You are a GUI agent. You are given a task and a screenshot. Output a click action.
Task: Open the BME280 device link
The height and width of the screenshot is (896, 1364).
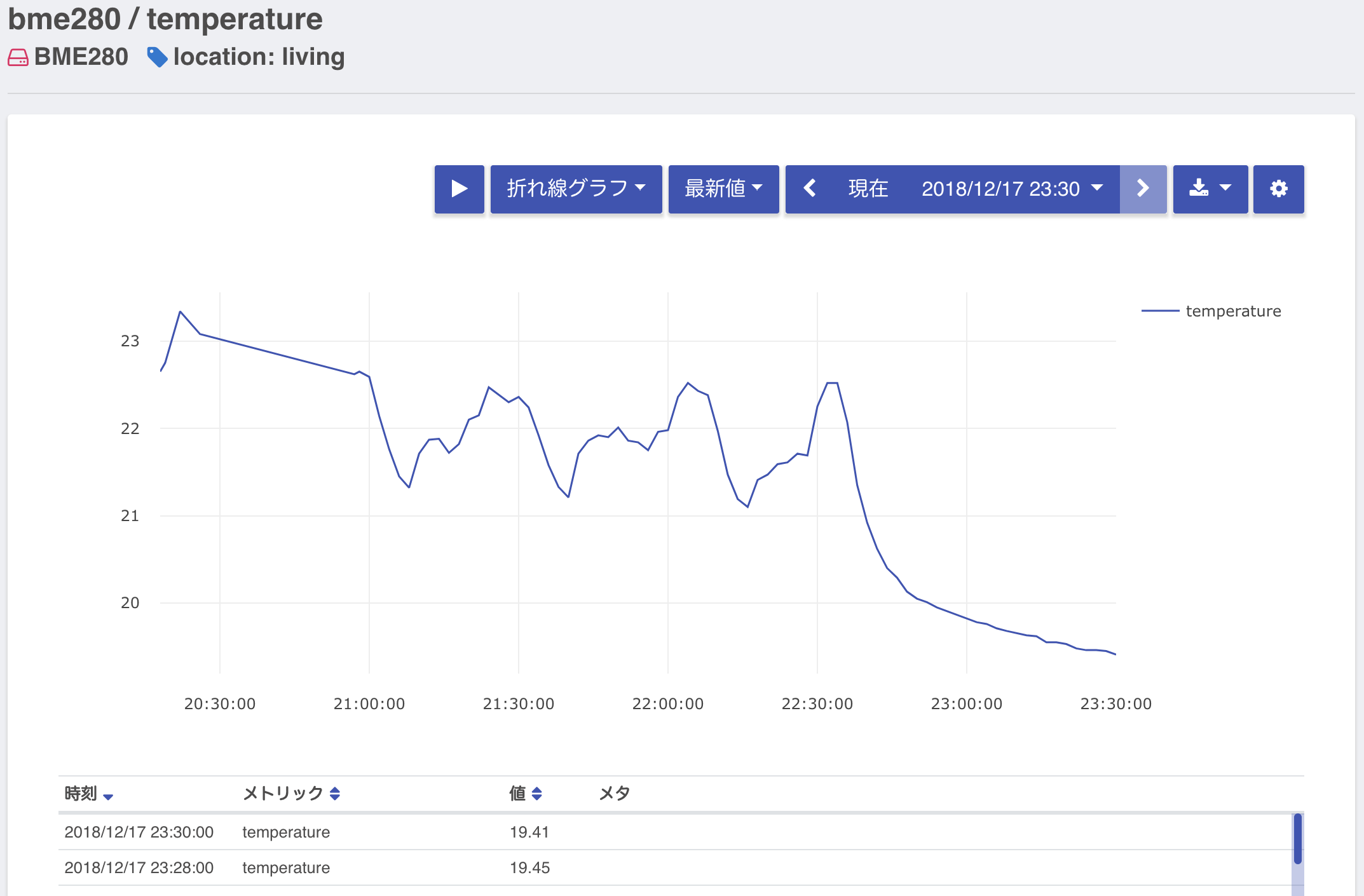81,57
